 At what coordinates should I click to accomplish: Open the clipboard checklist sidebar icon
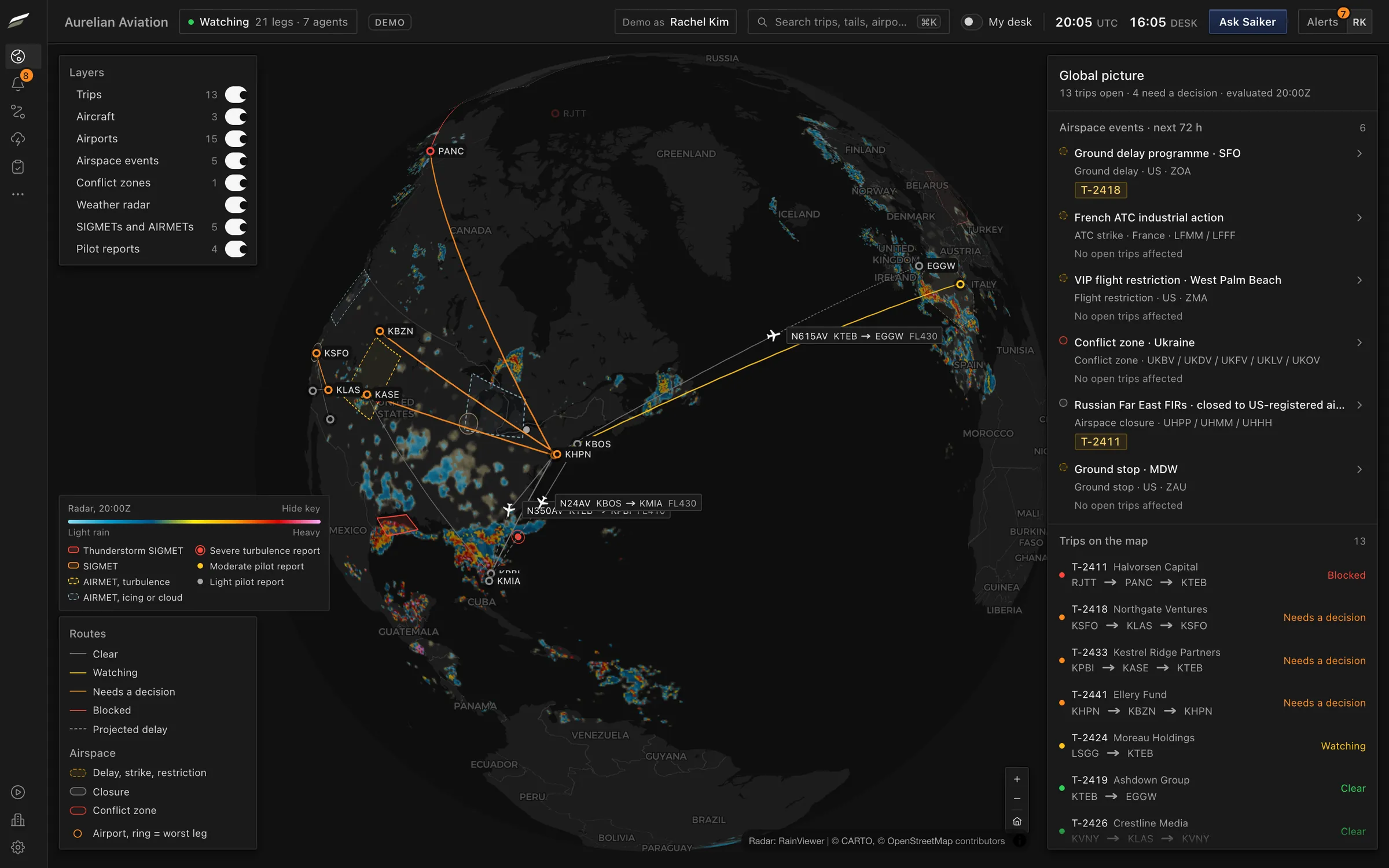(18, 167)
